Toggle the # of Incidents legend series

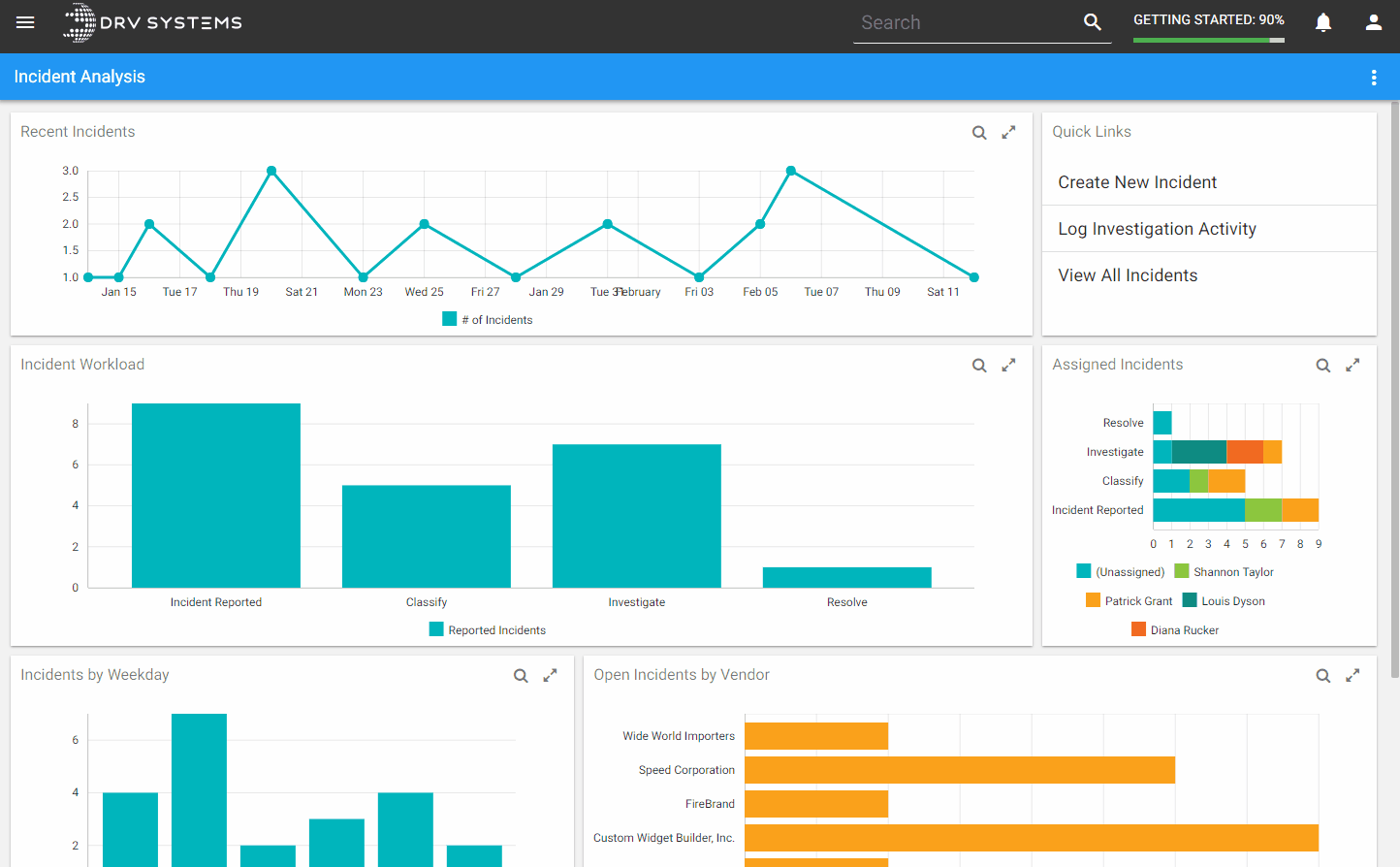pos(488,319)
